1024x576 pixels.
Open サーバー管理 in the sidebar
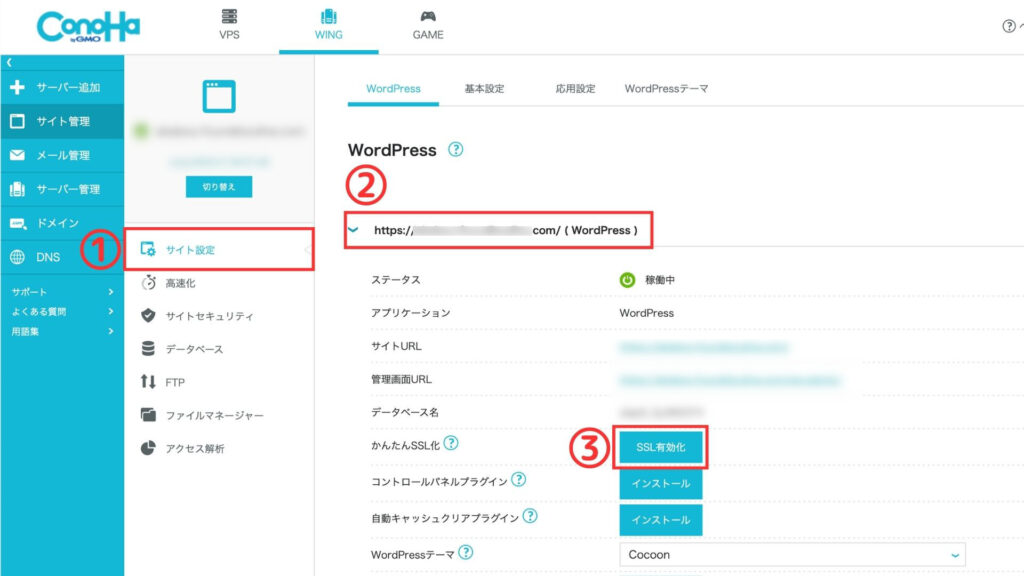click(62, 189)
